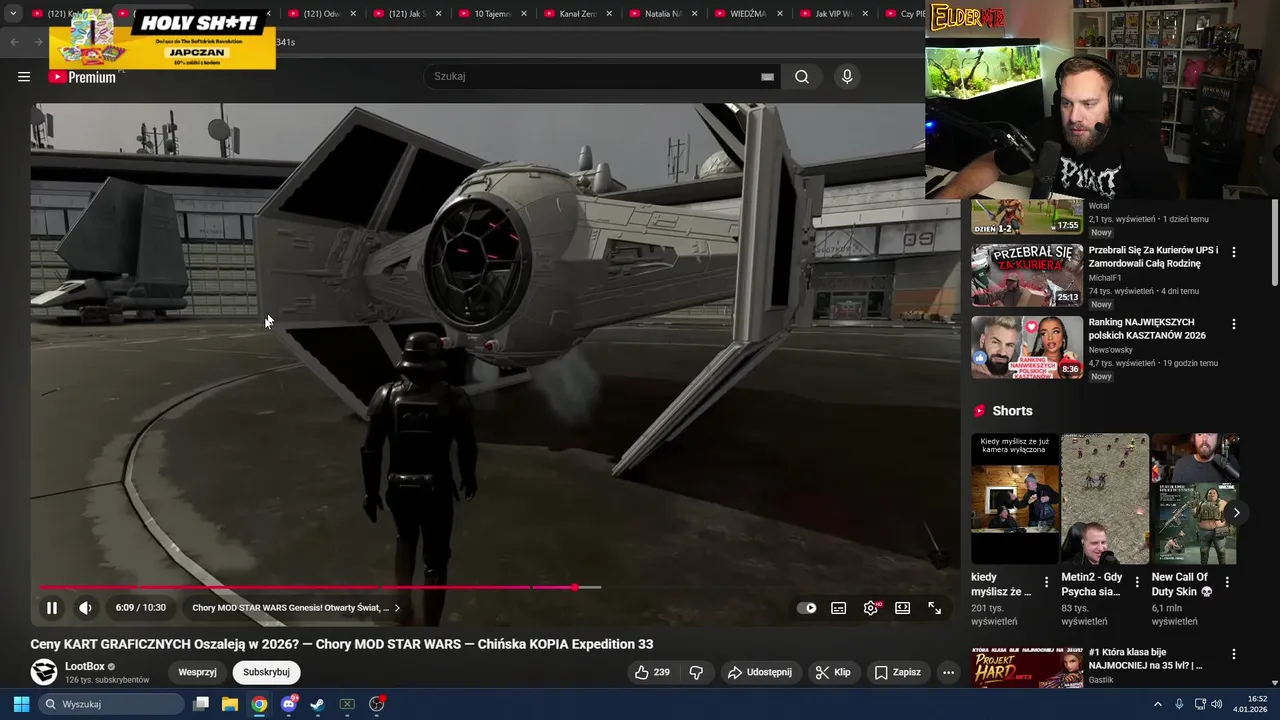Image resolution: width=1280 pixels, height=720 pixels.
Task: Switch to the 'WIEDŹMA' browser tab
Action: click(750, 14)
